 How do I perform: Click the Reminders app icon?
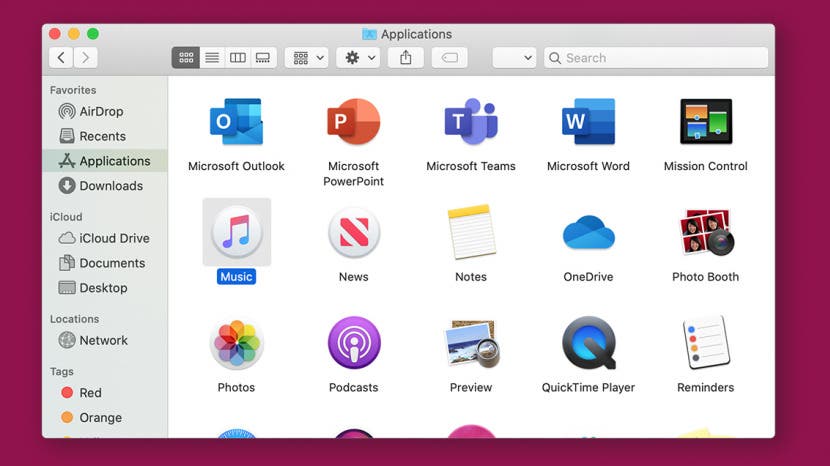coord(706,343)
